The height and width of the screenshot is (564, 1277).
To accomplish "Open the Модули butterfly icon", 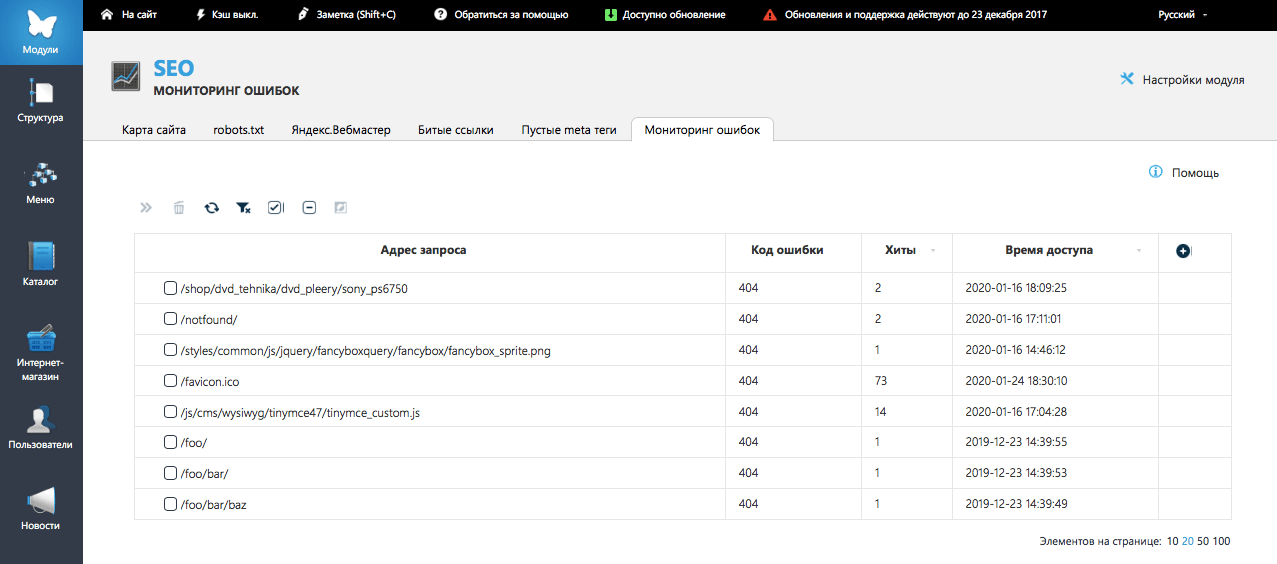I will [41, 23].
